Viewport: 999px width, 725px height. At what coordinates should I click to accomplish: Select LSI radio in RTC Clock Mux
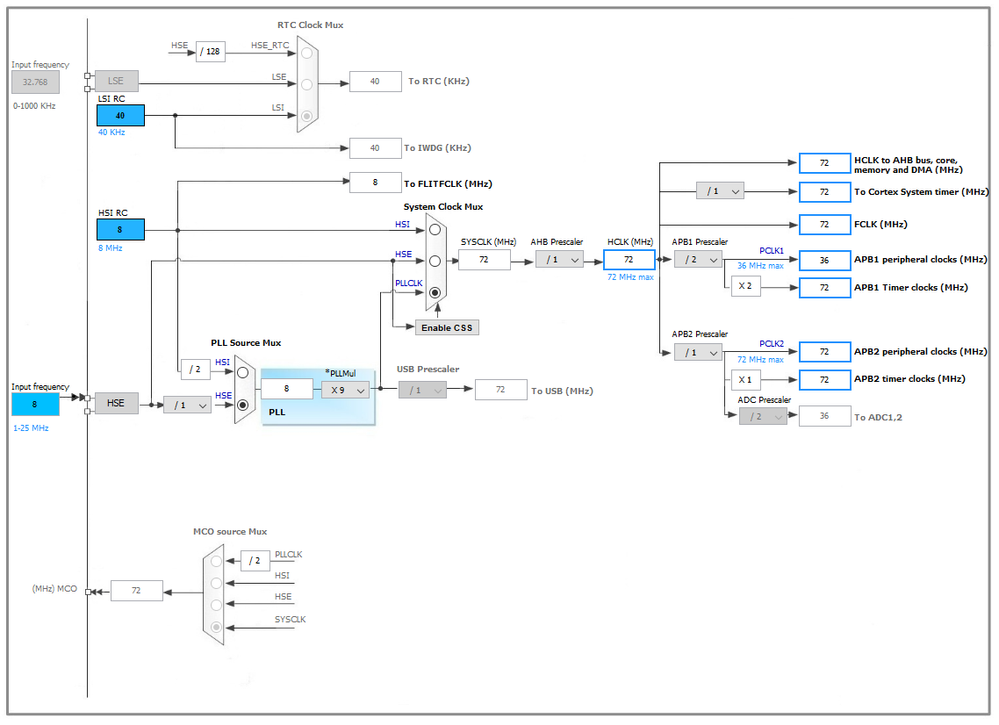point(307,116)
